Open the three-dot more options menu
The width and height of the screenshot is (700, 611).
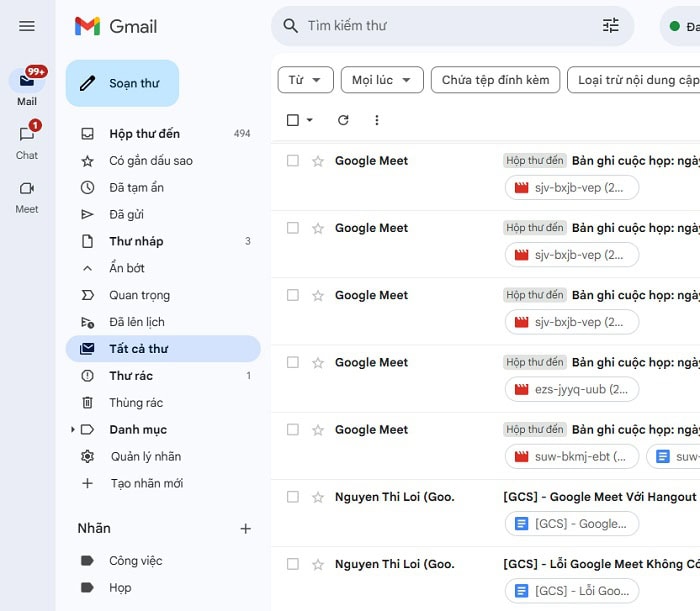pos(377,120)
